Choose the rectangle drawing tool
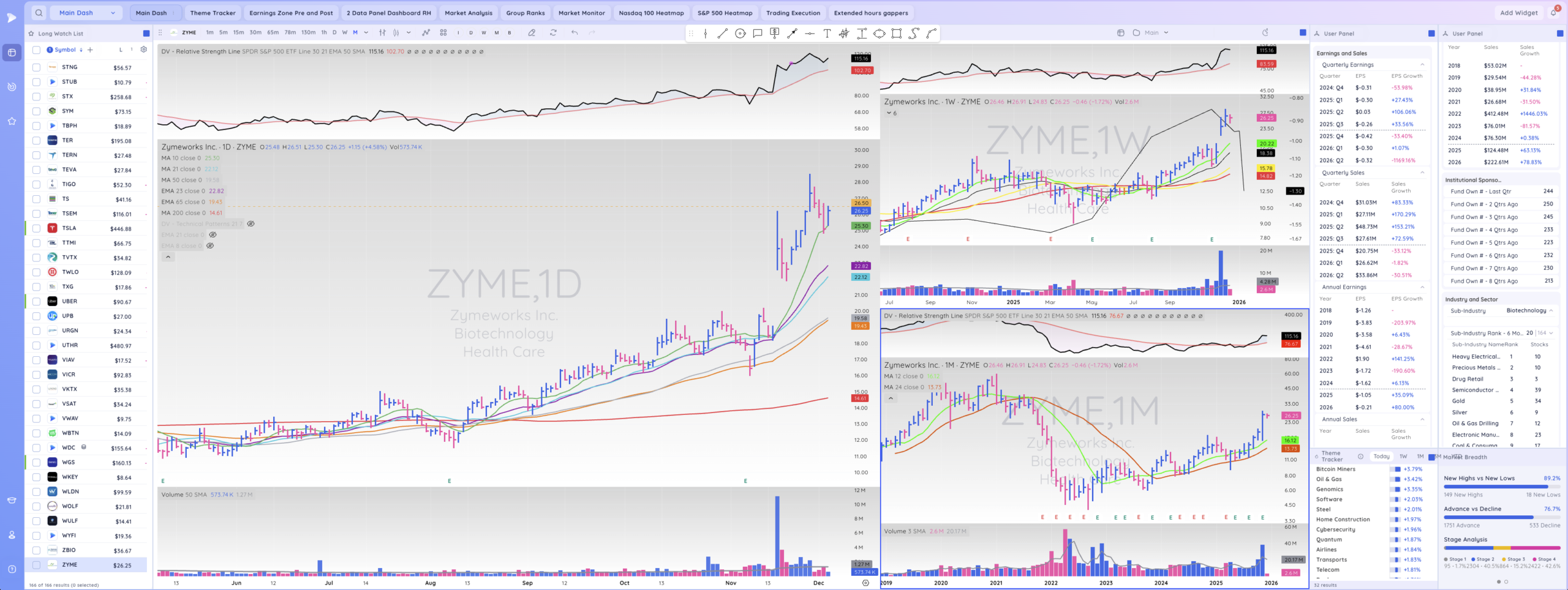The image size is (1568, 590). click(x=897, y=34)
